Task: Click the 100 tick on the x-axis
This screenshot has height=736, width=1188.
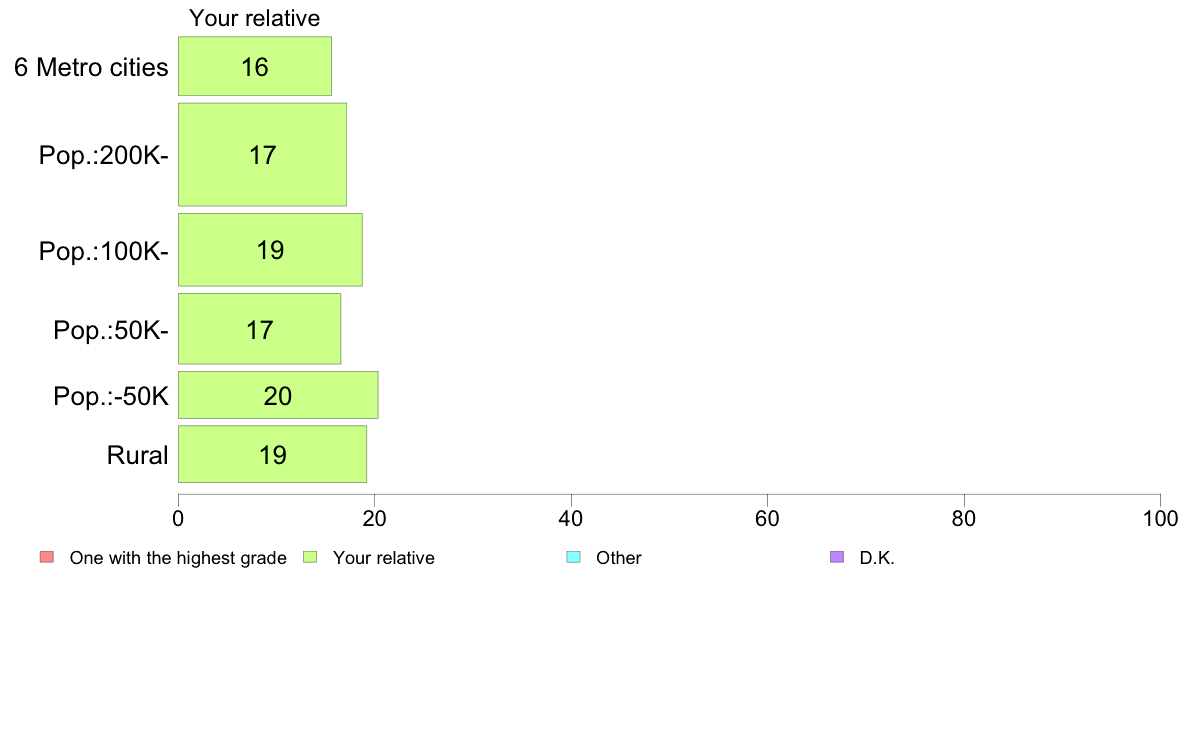Action: 1160,518
